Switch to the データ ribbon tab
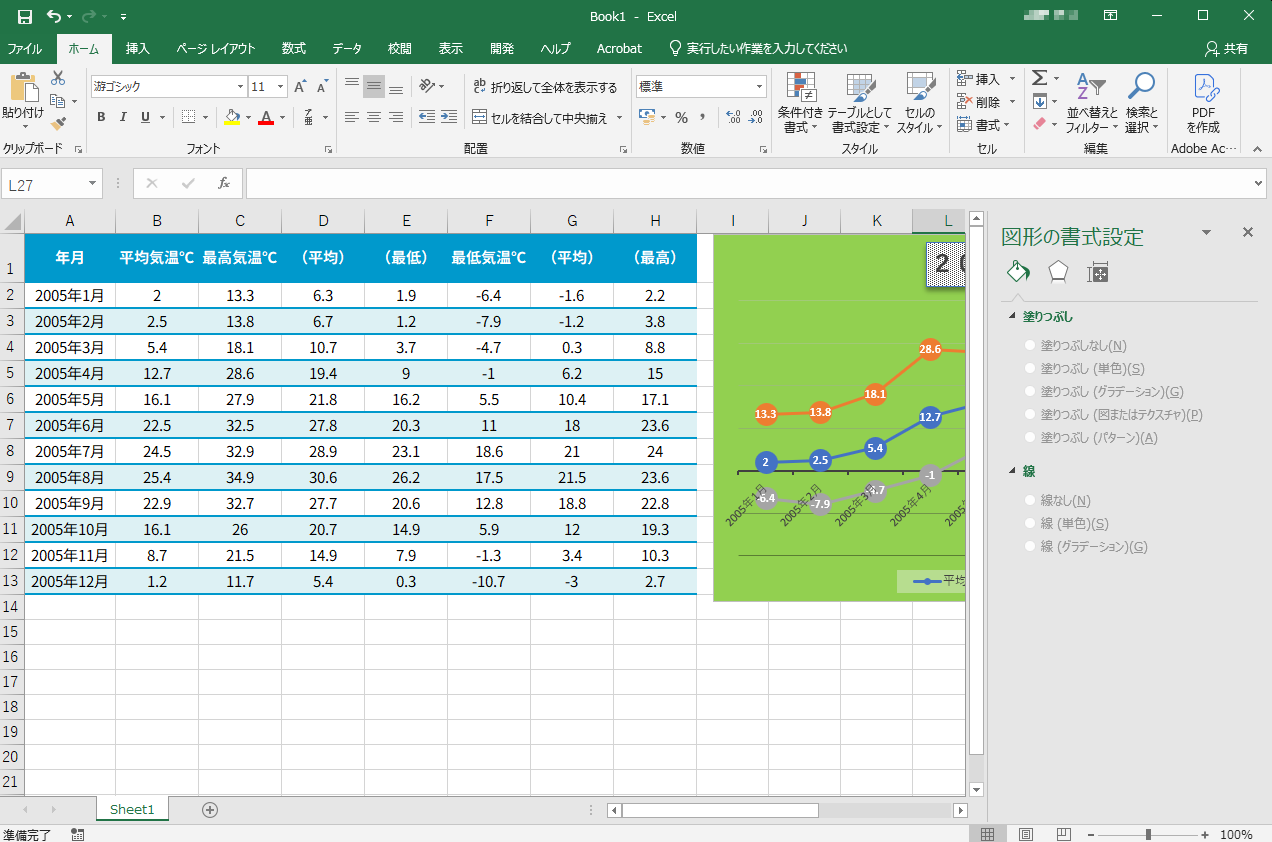This screenshot has width=1272, height=842. coord(347,49)
